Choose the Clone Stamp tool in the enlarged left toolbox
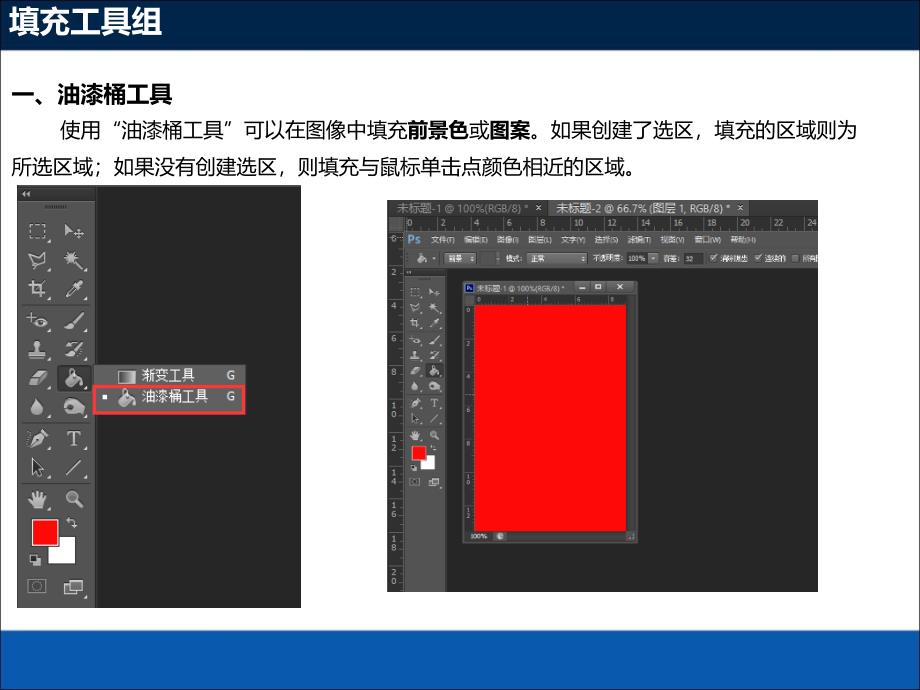 [x=38, y=349]
